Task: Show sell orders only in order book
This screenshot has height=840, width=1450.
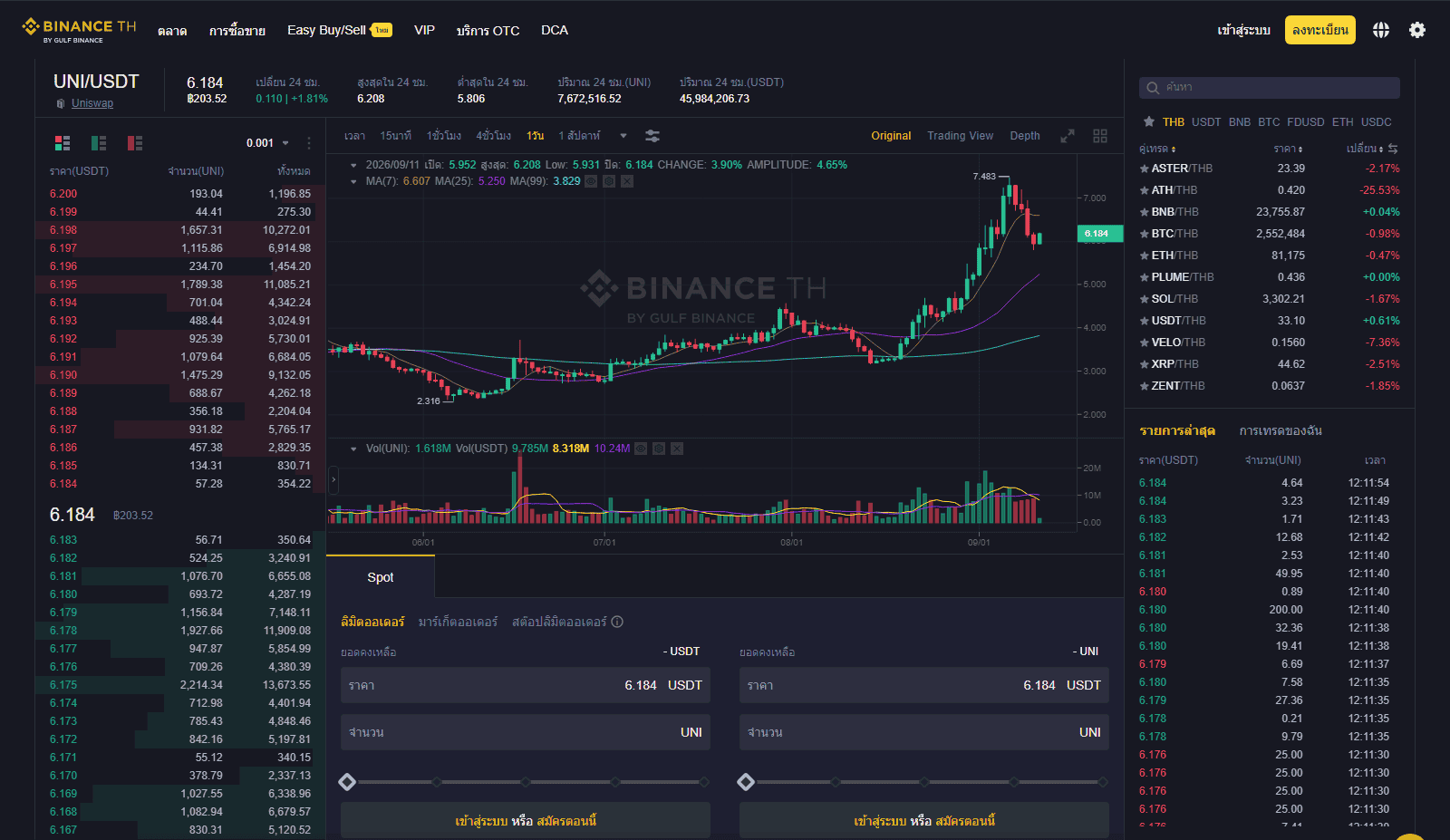Action: point(135,143)
